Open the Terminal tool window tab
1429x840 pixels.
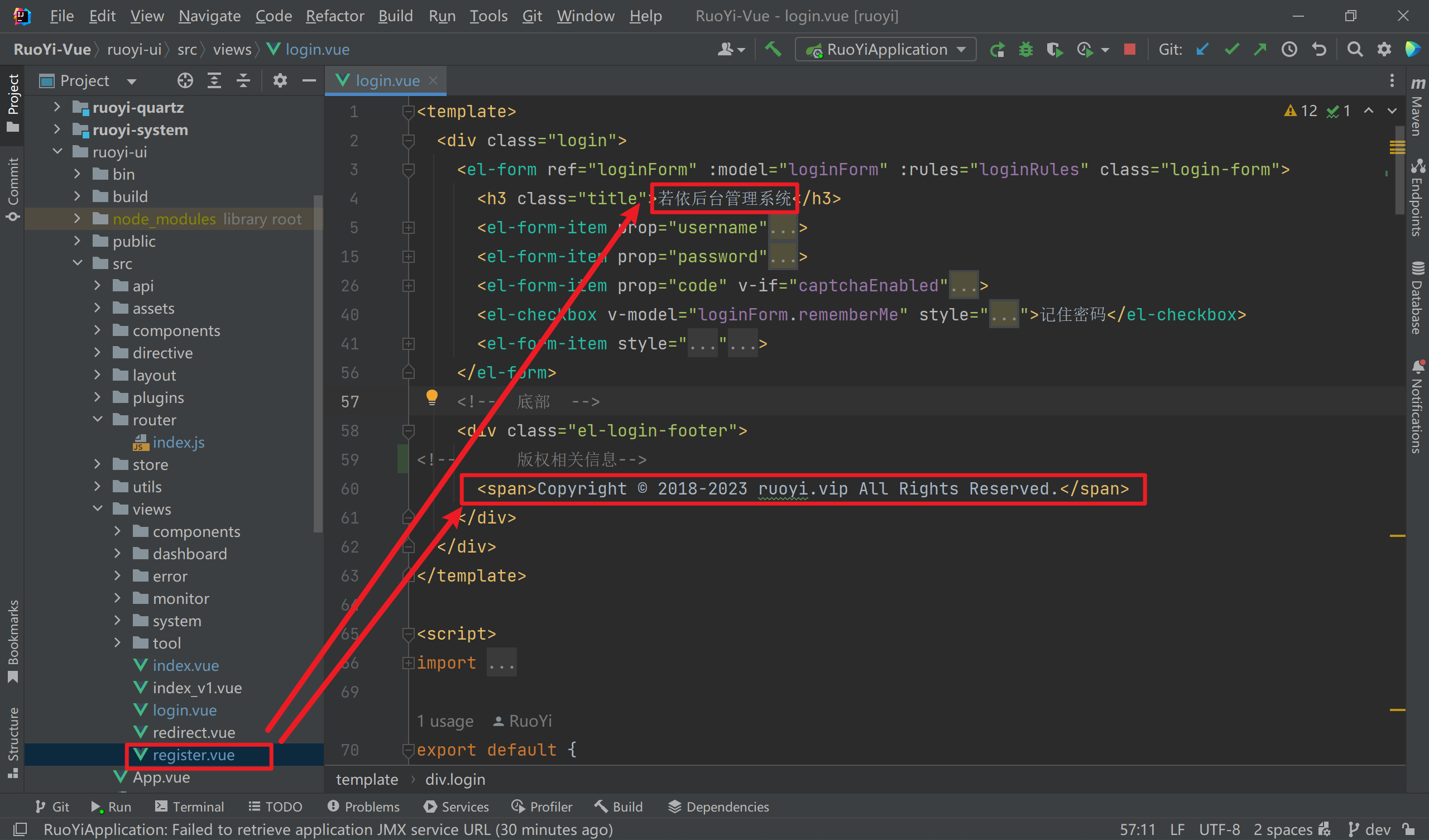(190, 807)
